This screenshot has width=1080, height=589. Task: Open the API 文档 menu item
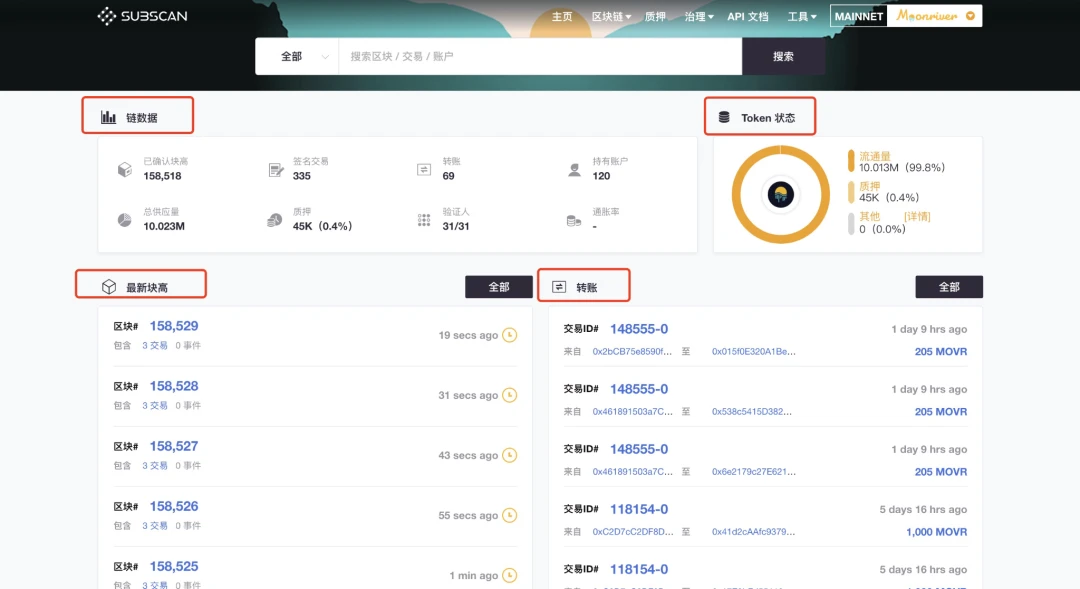[748, 17]
